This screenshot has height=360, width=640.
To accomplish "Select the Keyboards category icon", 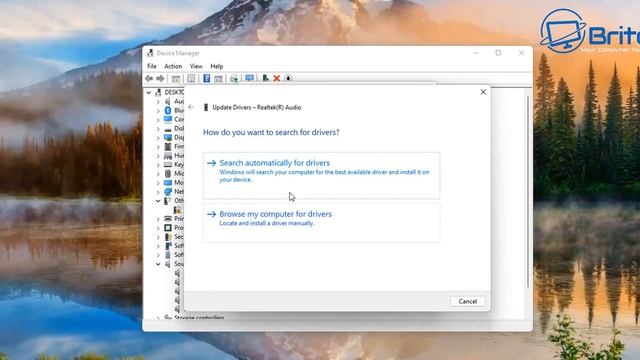I will pos(168,164).
